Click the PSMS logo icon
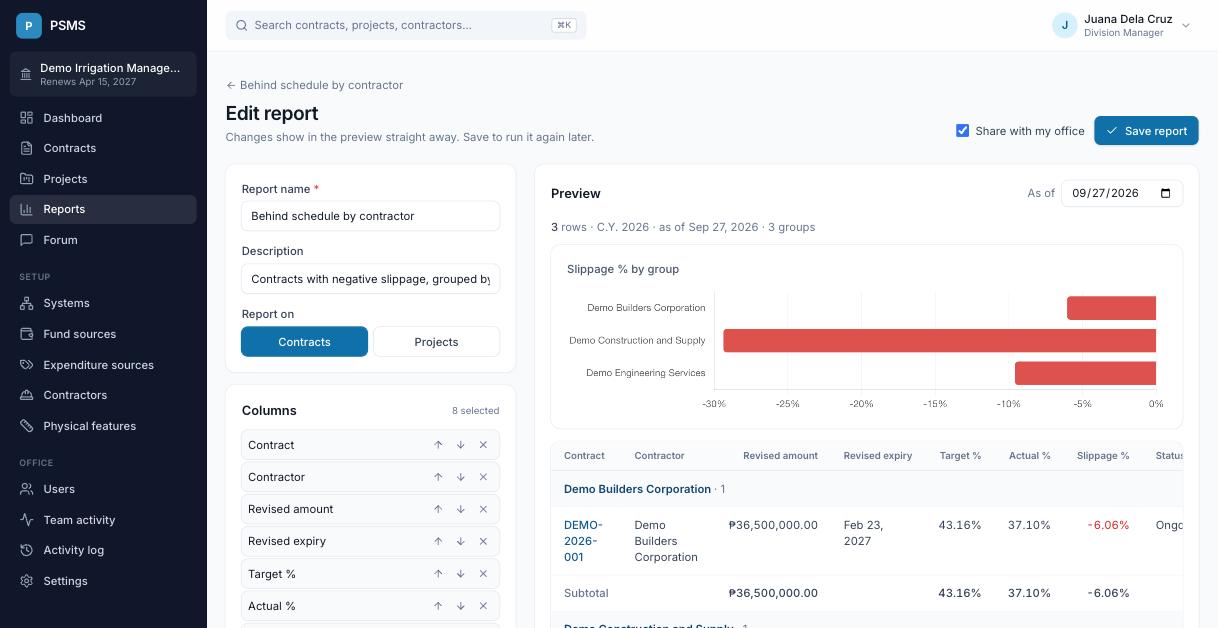Viewport: 1218px width, 628px height. [29, 25]
